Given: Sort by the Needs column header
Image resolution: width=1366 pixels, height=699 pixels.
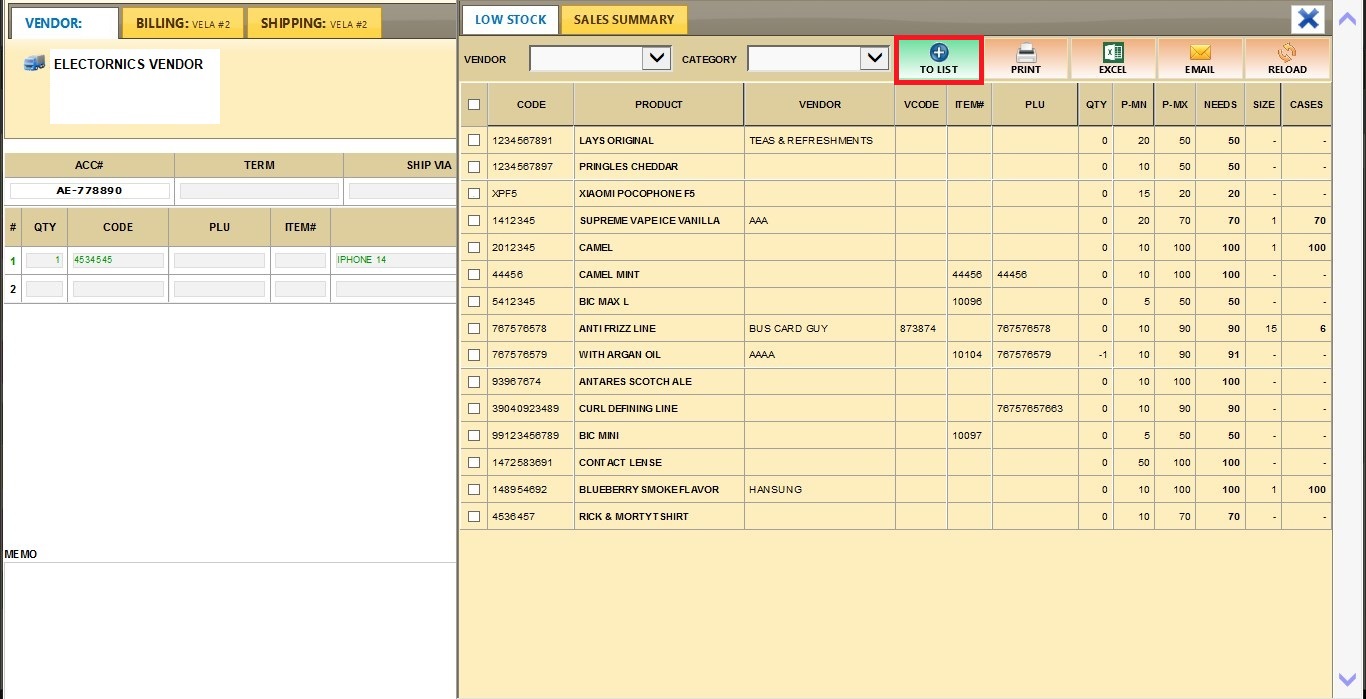Looking at the screenshot, I should pyautogui.click(x=1220, y=105).
